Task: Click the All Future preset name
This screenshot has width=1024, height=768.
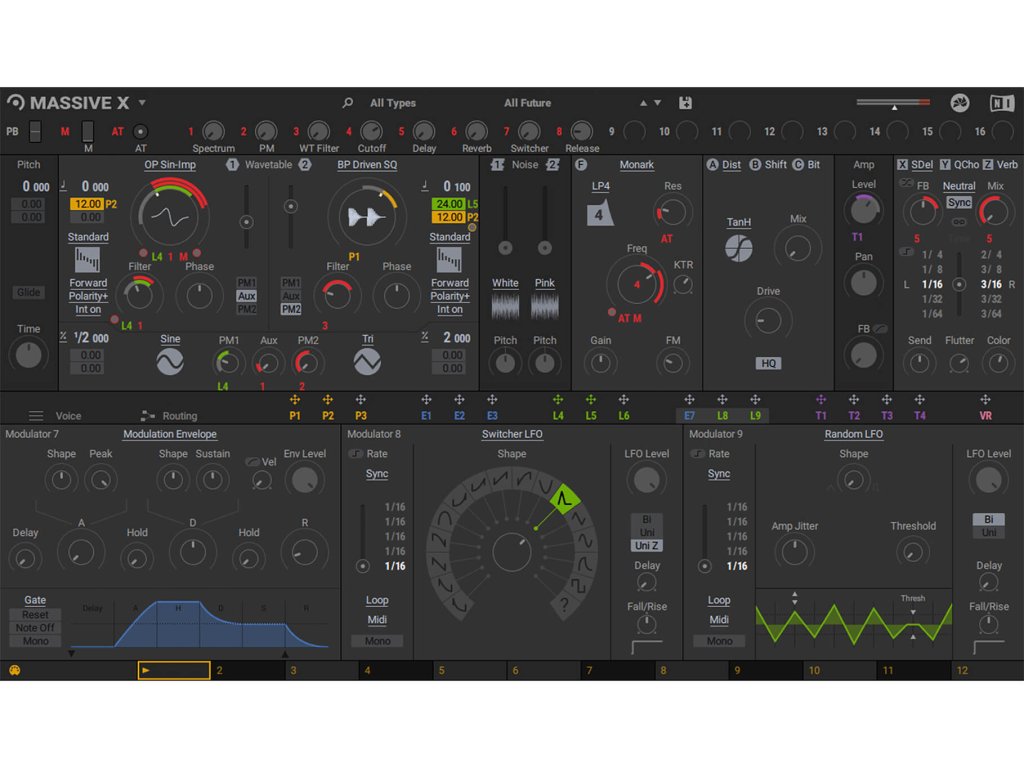Action: click(527, 103)
